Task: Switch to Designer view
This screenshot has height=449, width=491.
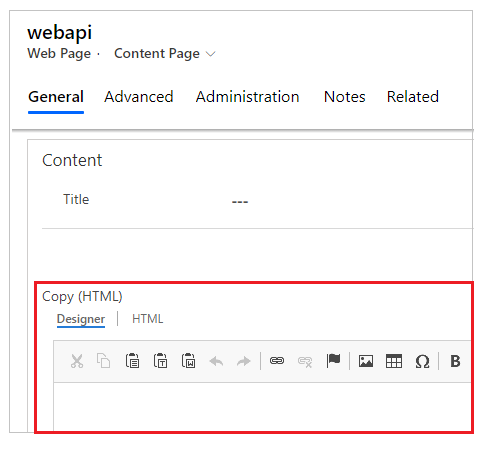Action: [81, 319]
